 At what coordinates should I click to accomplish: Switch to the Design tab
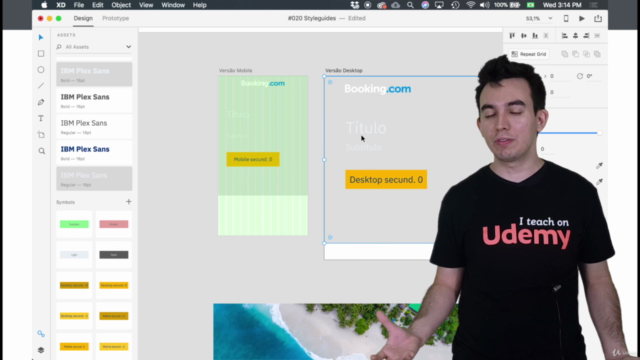point(83,18)
